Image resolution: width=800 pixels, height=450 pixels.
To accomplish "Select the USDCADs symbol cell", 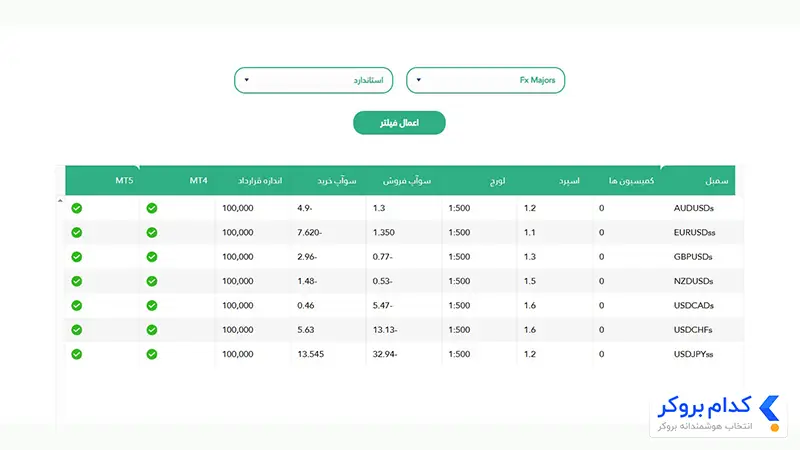I will tap(693, 306).
